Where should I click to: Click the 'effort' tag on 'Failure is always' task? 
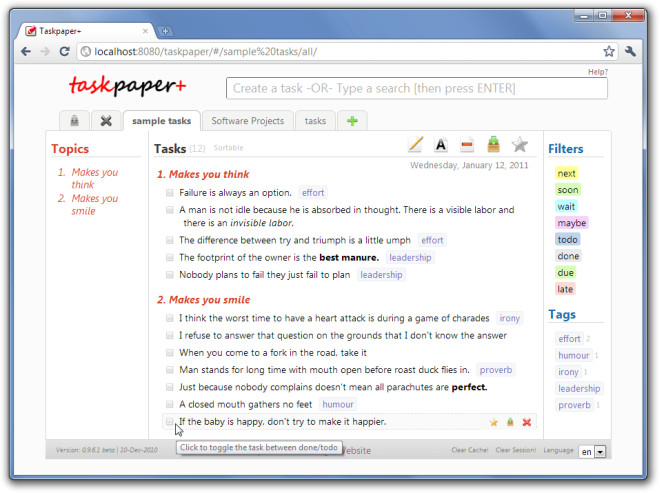click(x=313, y=193)
